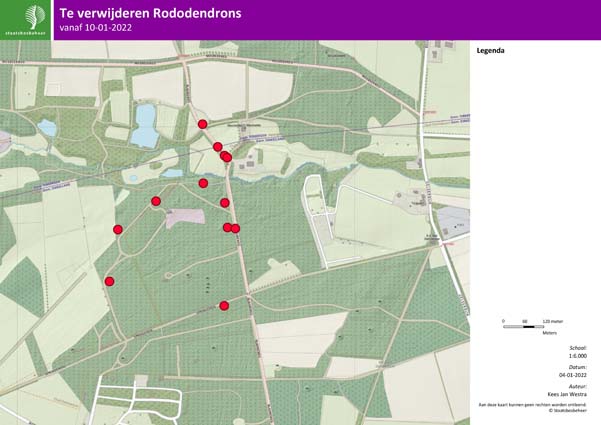Select the northernmost red rhododendron marker
This screenshot has height=425, width=601.
(203, 124)
